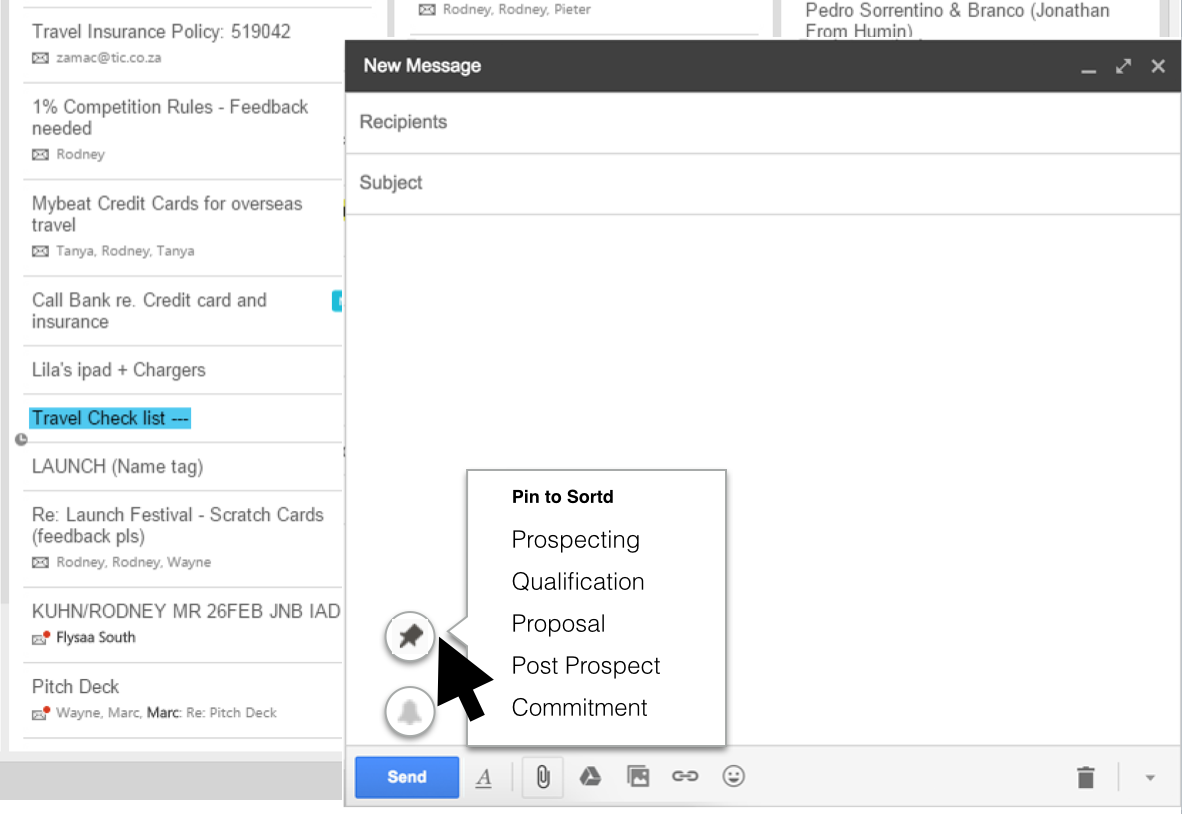
Task: Discard draft with trash icon
Action: tap(1086, 777)
